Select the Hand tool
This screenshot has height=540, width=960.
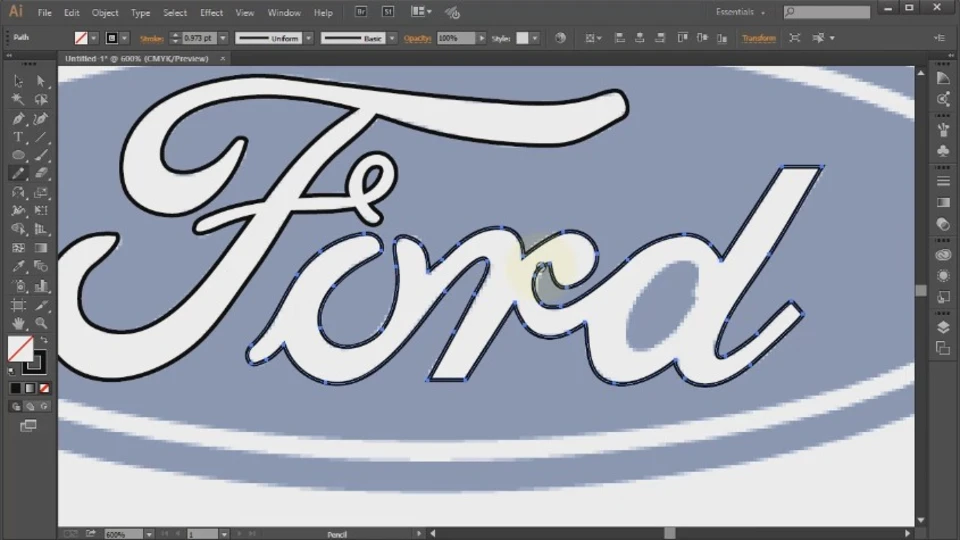click(18, 323)
